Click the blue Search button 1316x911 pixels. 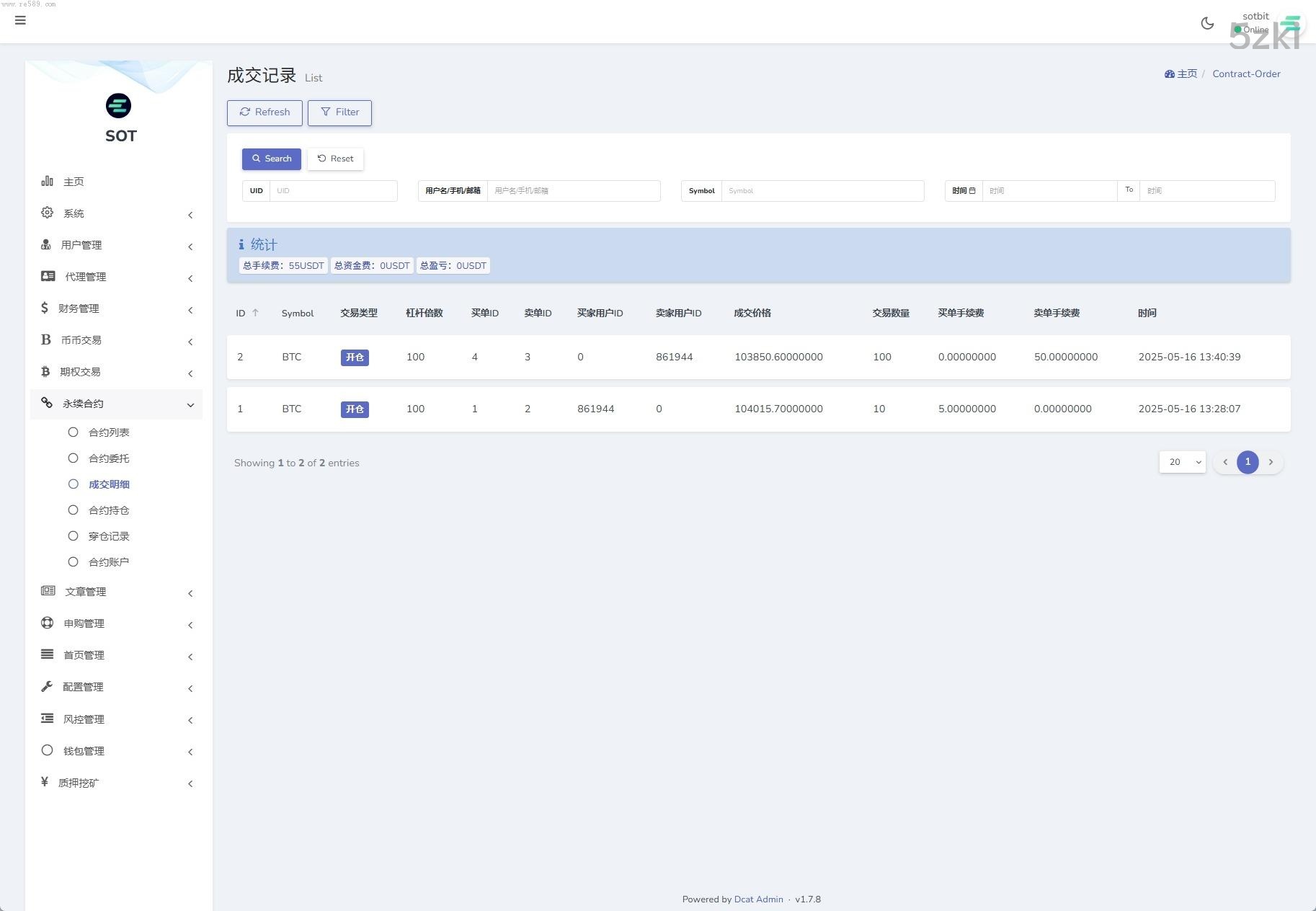[271, 159]
